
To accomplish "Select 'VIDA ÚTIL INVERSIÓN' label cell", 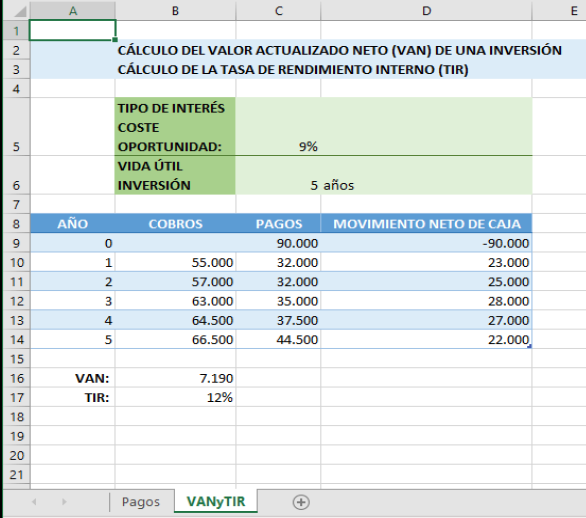I will pos(175,175).
